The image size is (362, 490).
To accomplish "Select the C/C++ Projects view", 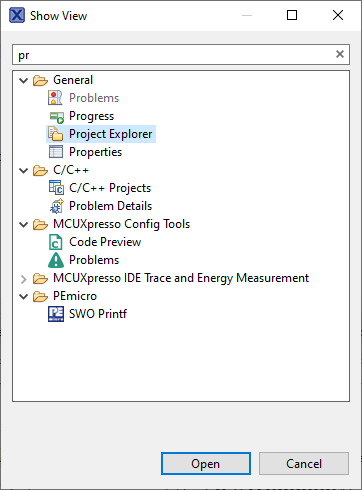I will 110,188.
